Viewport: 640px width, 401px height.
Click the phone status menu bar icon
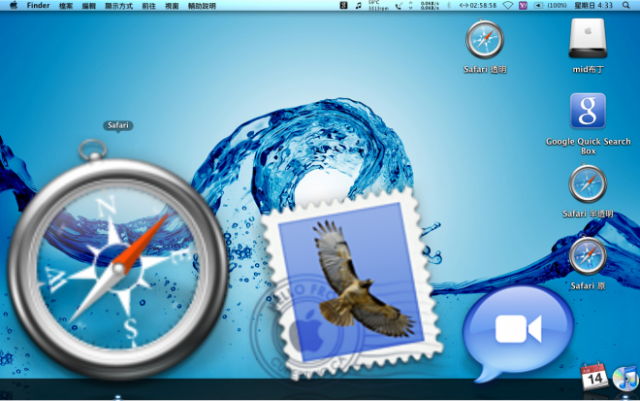[x=399, y=5]
